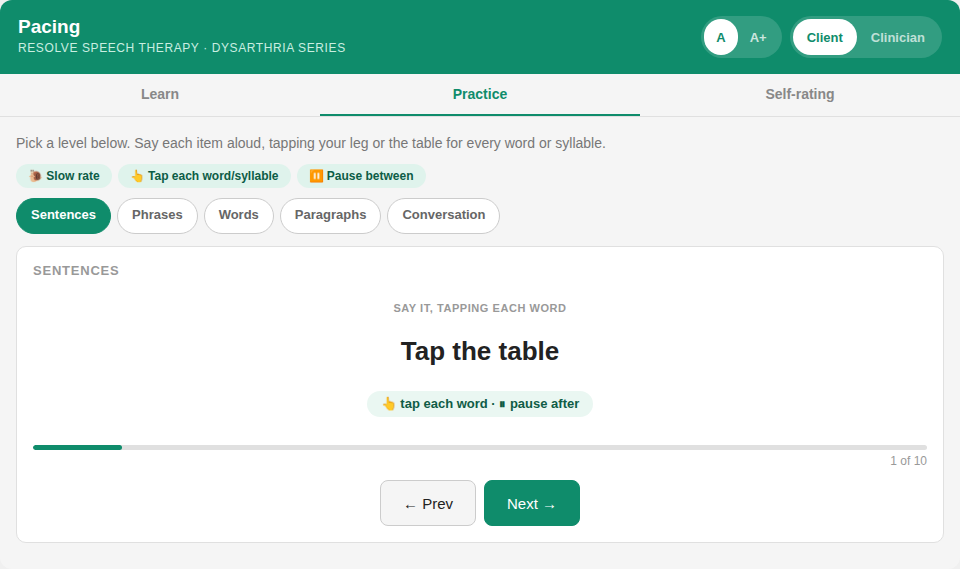Switch to Clinician mode

(898, 37)
